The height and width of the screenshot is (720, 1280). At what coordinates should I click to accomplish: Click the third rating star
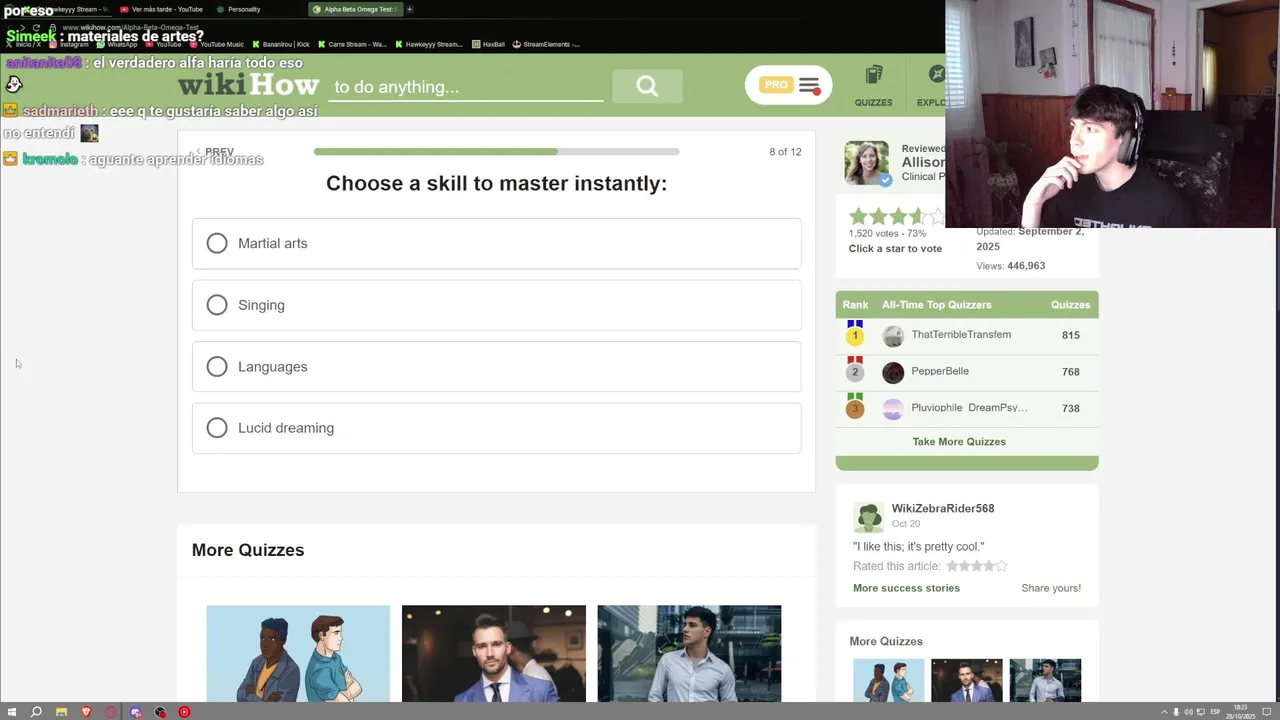coord(897,216)
